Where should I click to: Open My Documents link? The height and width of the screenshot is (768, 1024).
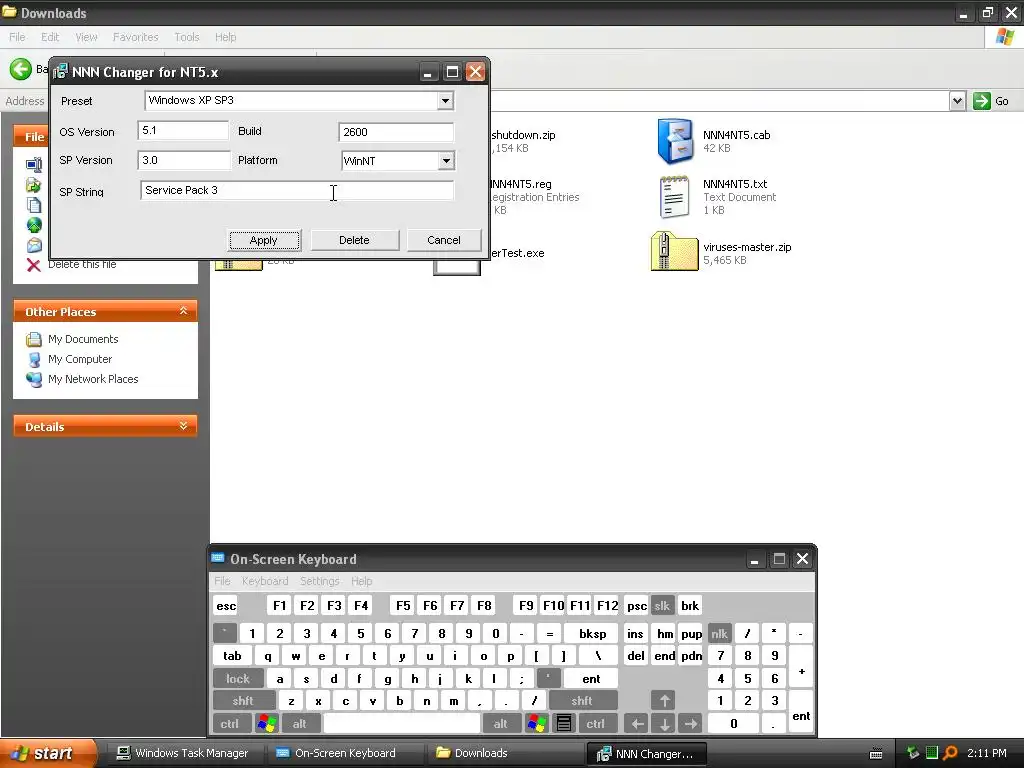click(83, 339)
